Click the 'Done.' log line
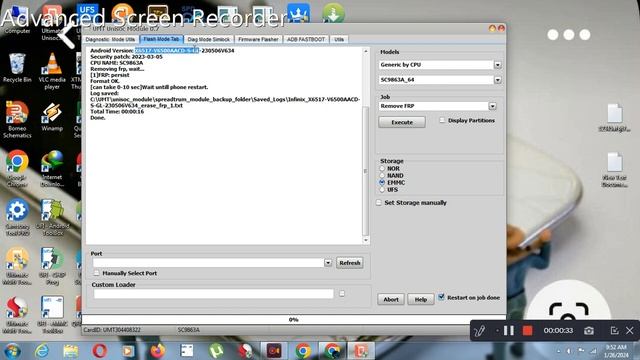This screenshot has height=360, width=640. click(x=98, y=118)
